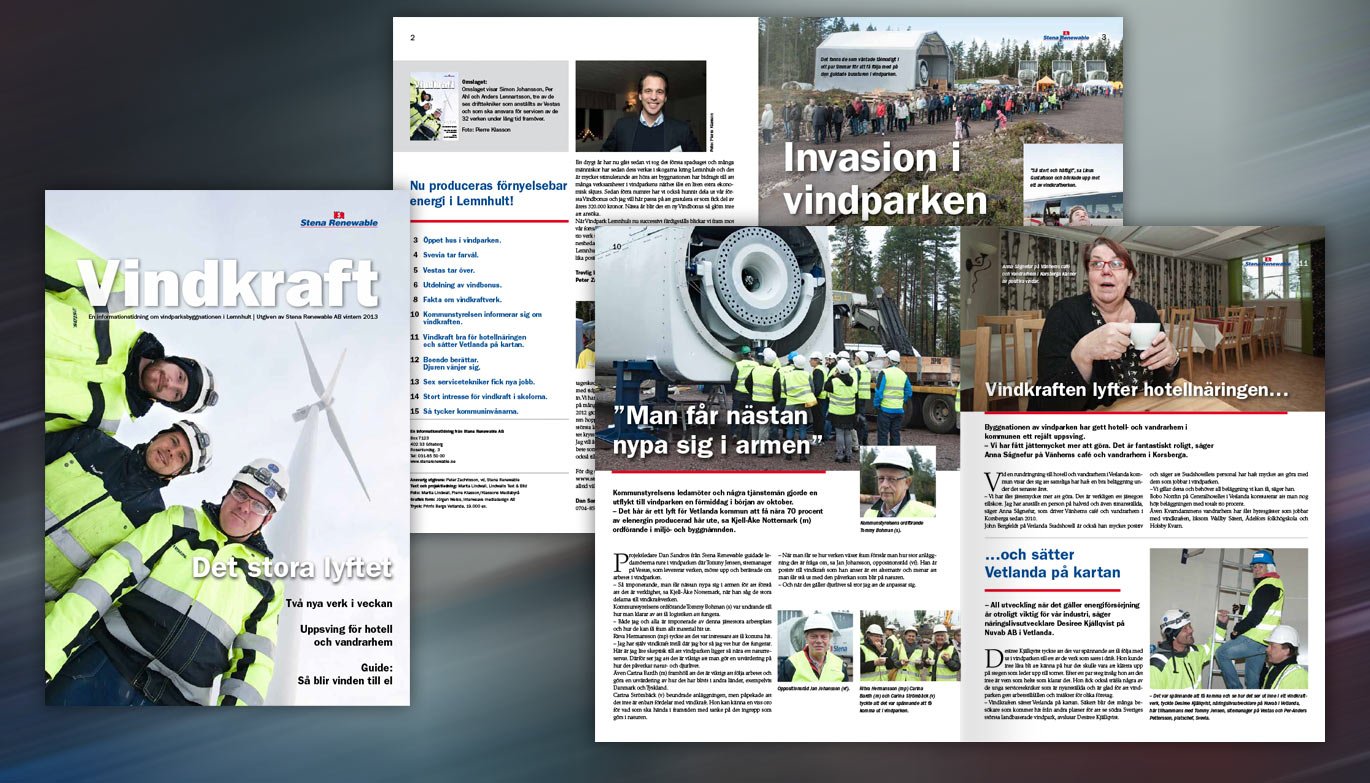Click the headline 'Vindkraften lyfter hotellnäringen…'

[x=1136, y=390]
